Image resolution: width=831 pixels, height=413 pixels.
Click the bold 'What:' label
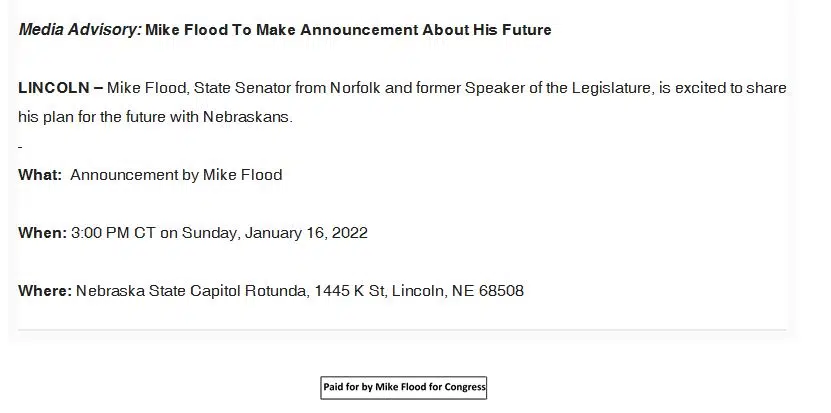[40, 175]
